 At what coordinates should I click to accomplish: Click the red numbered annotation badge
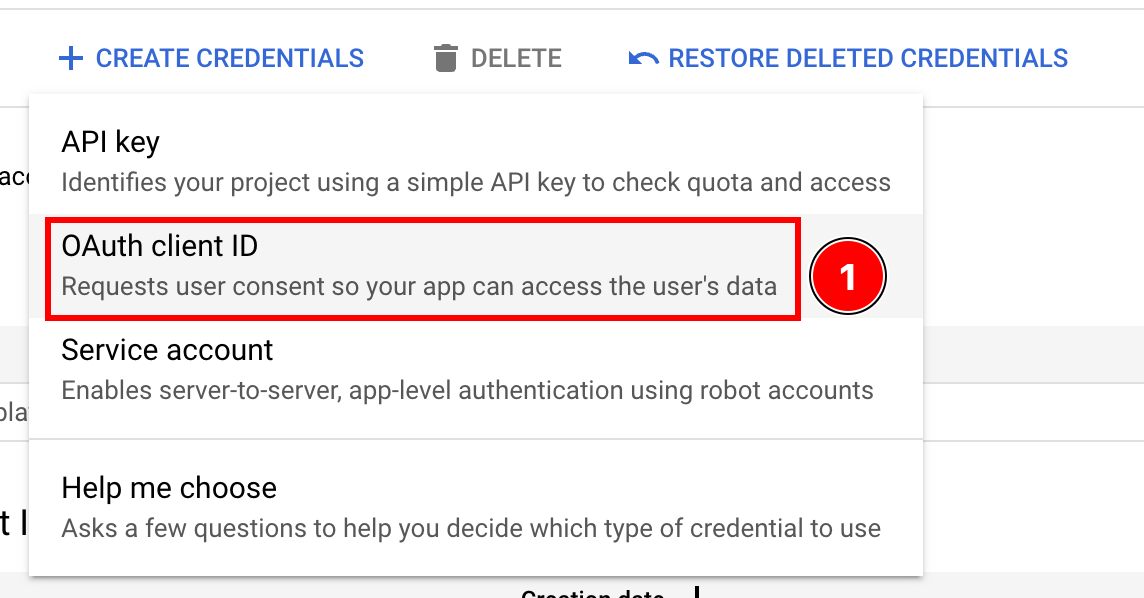[x=847, y=276]
